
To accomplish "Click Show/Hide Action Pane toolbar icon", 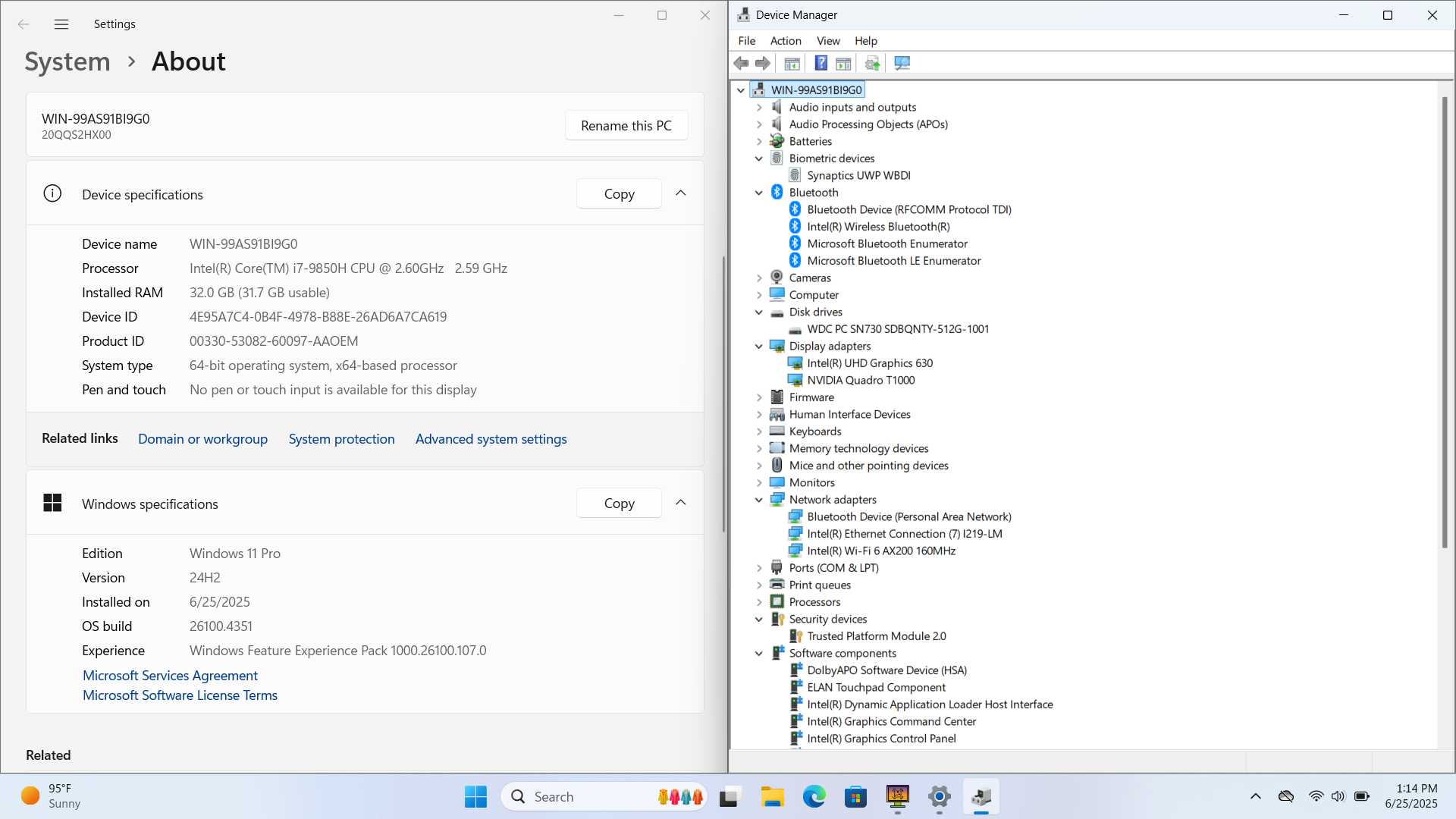I will [843, 64].
